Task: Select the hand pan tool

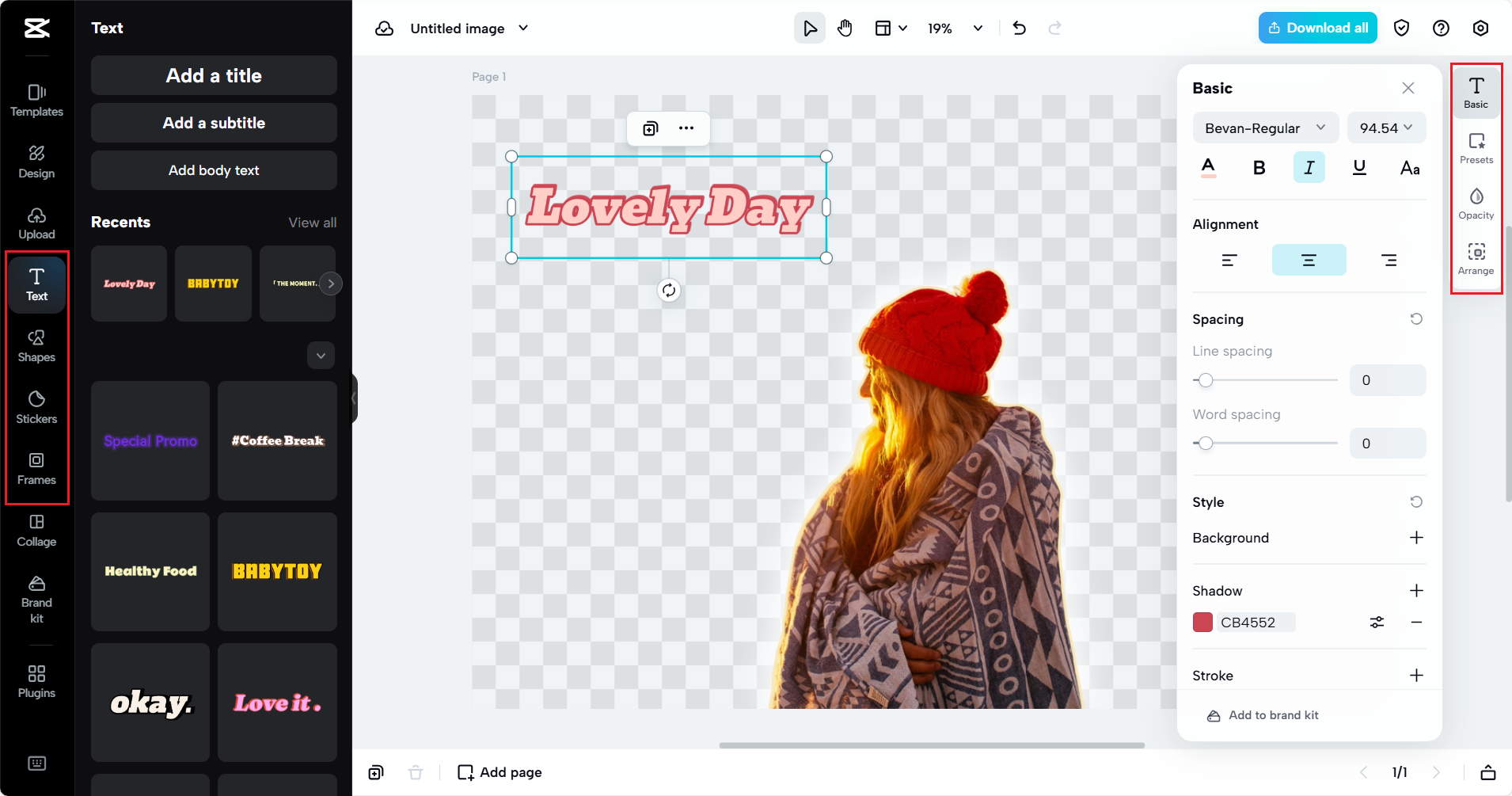Action: (844, 28)
